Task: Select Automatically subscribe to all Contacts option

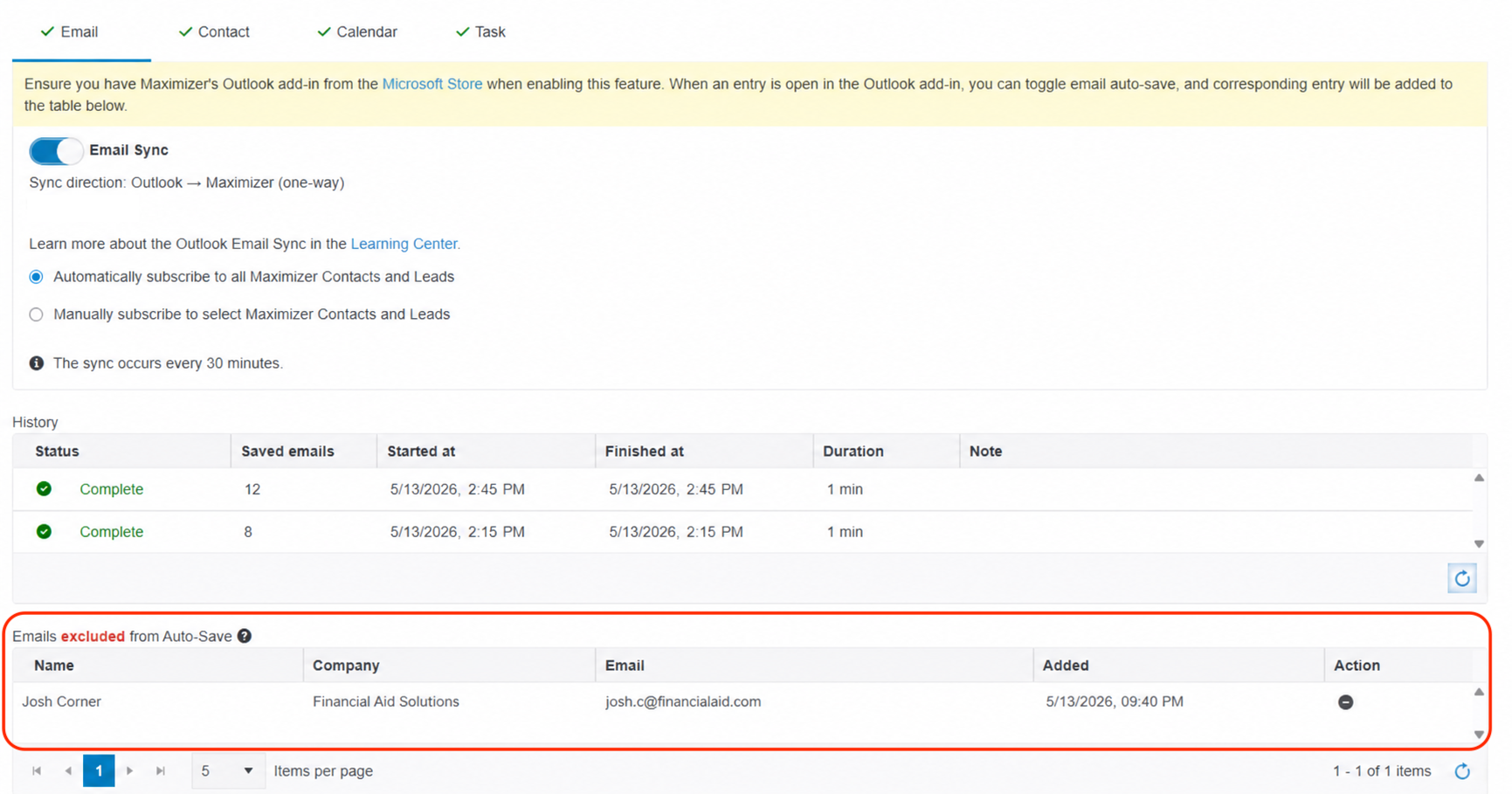Action: click(36, 277)
